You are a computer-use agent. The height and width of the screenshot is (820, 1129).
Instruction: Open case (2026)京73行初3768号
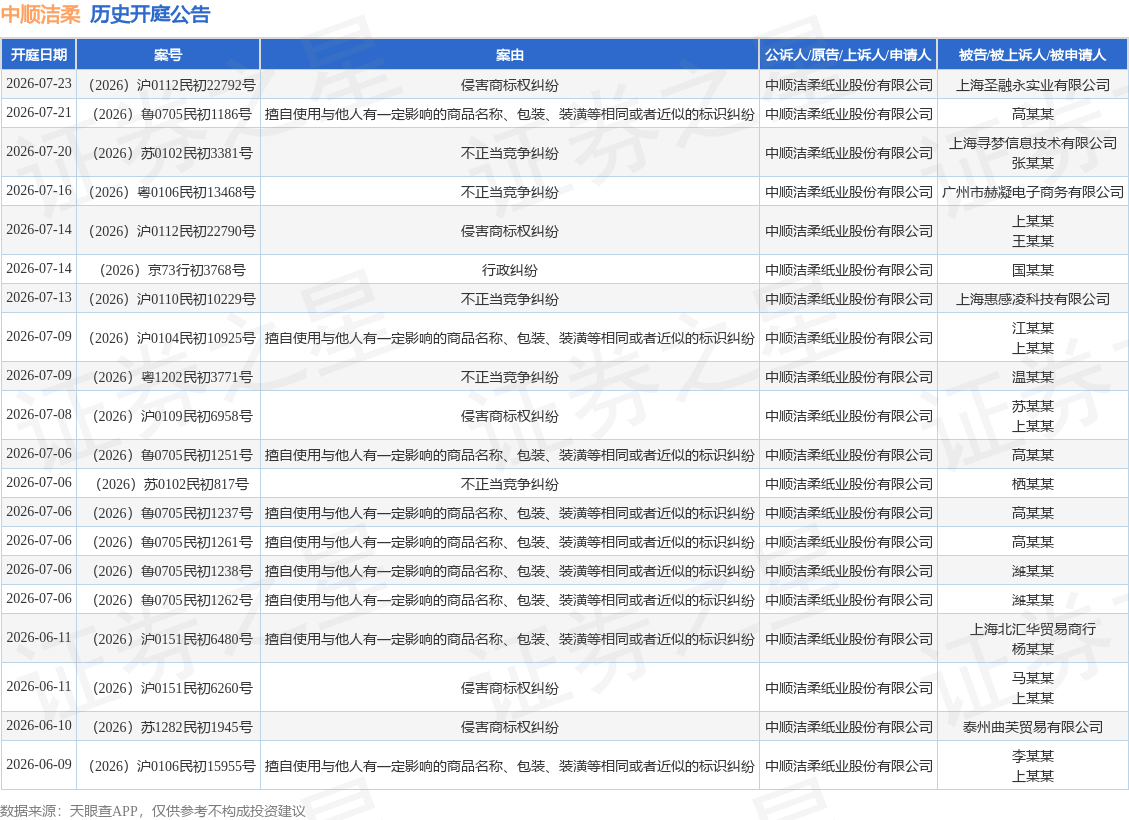click(172, 270)
